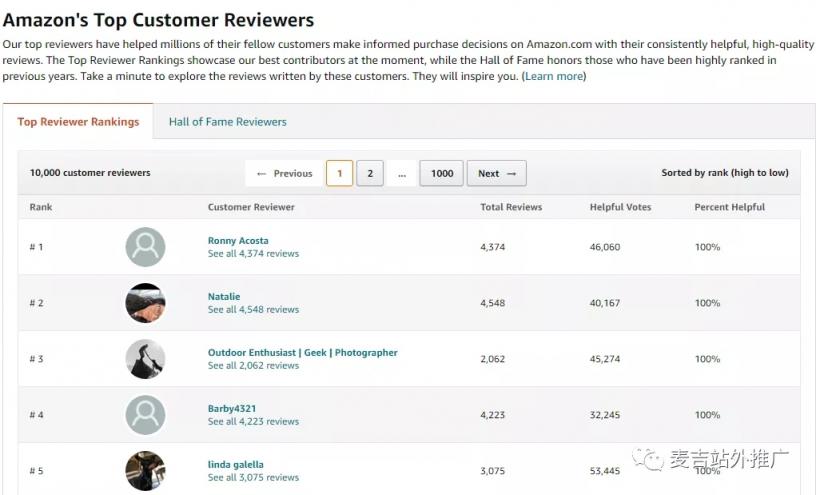The image size is (816, 495).
Task: Switch to Hall of Fame Reviewers tab
Action: coord(227,122)
